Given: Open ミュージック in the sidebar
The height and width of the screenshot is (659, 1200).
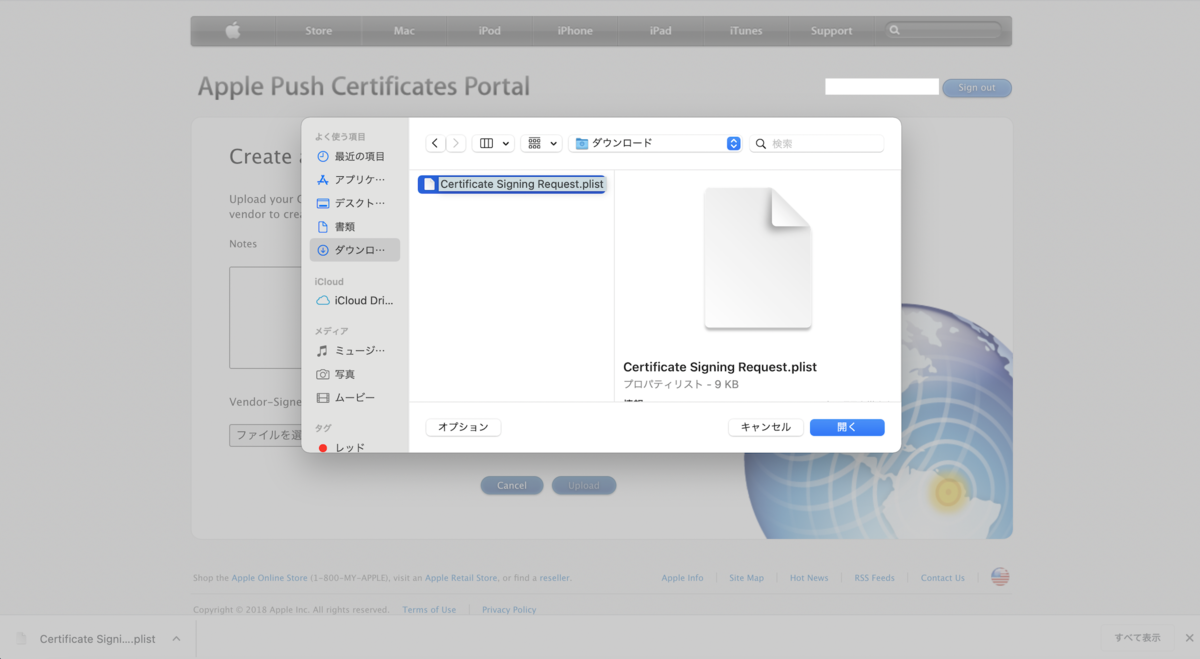Looking at the screenshot, I should [355, 351].
